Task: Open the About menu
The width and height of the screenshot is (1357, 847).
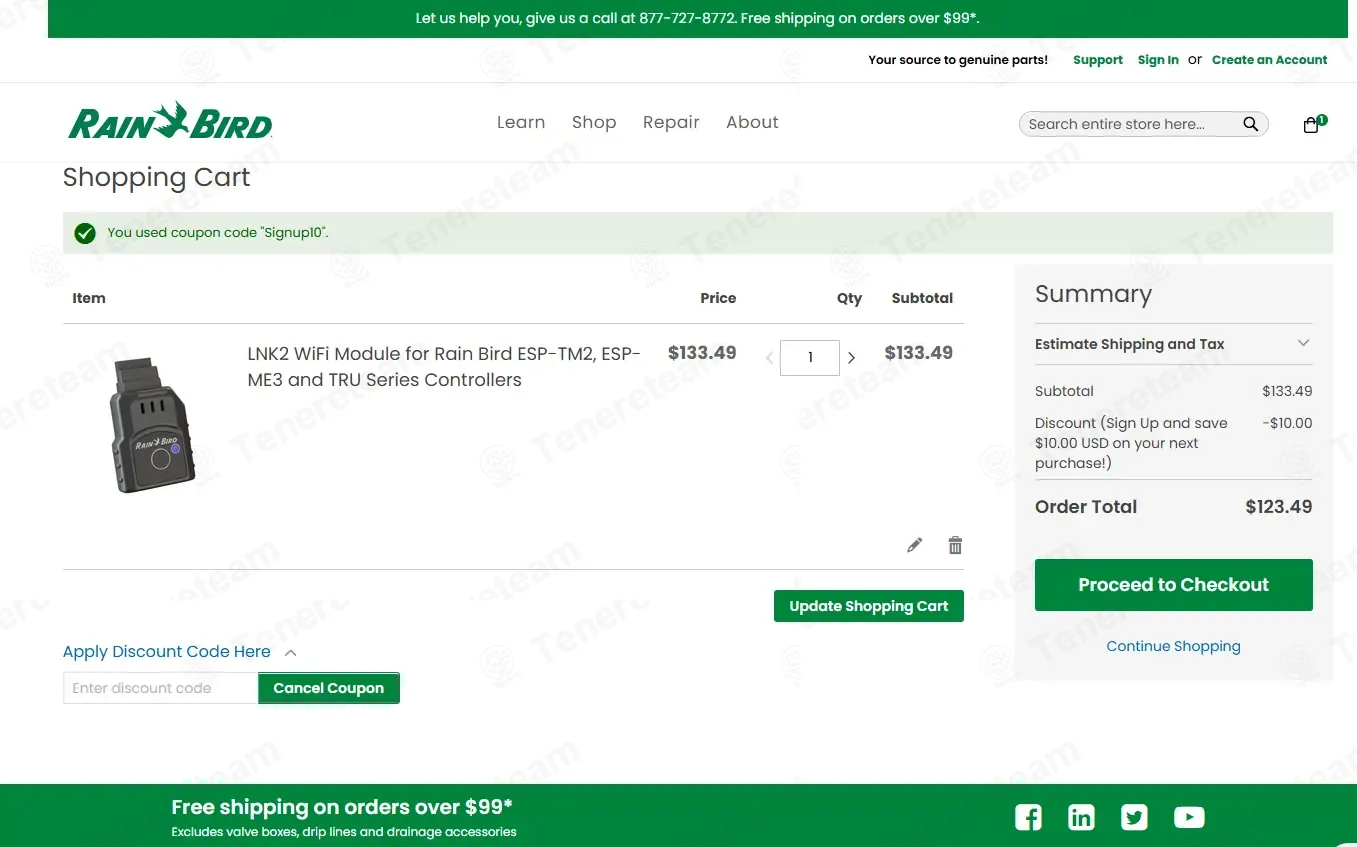Action: 752,122
